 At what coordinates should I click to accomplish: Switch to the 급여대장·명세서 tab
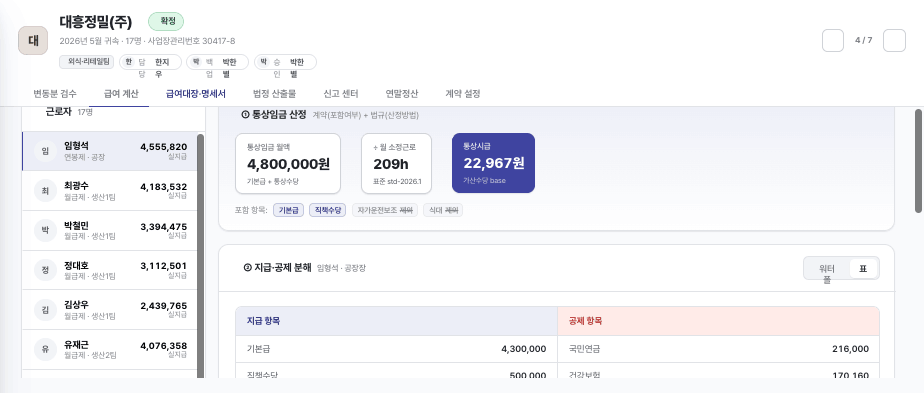(x=196, y=93)
